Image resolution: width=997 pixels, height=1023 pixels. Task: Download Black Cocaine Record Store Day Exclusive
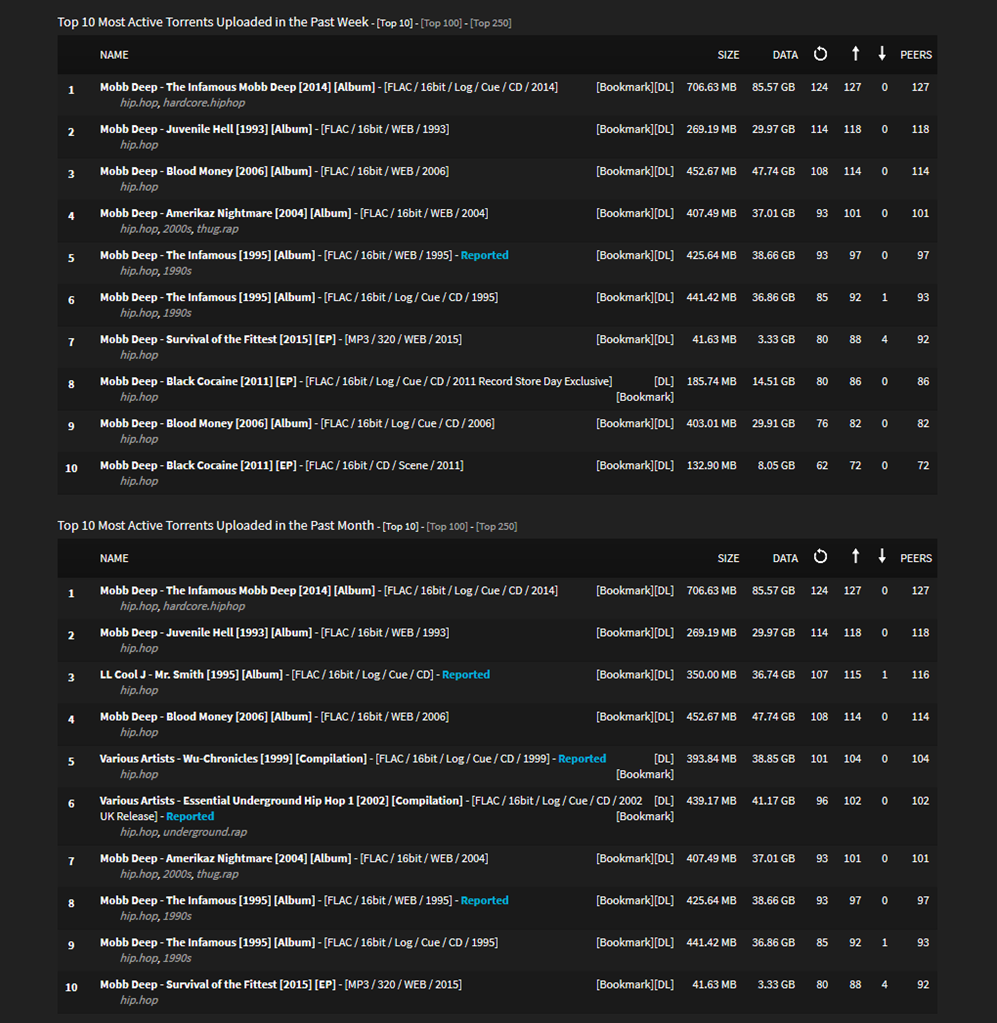664,382
